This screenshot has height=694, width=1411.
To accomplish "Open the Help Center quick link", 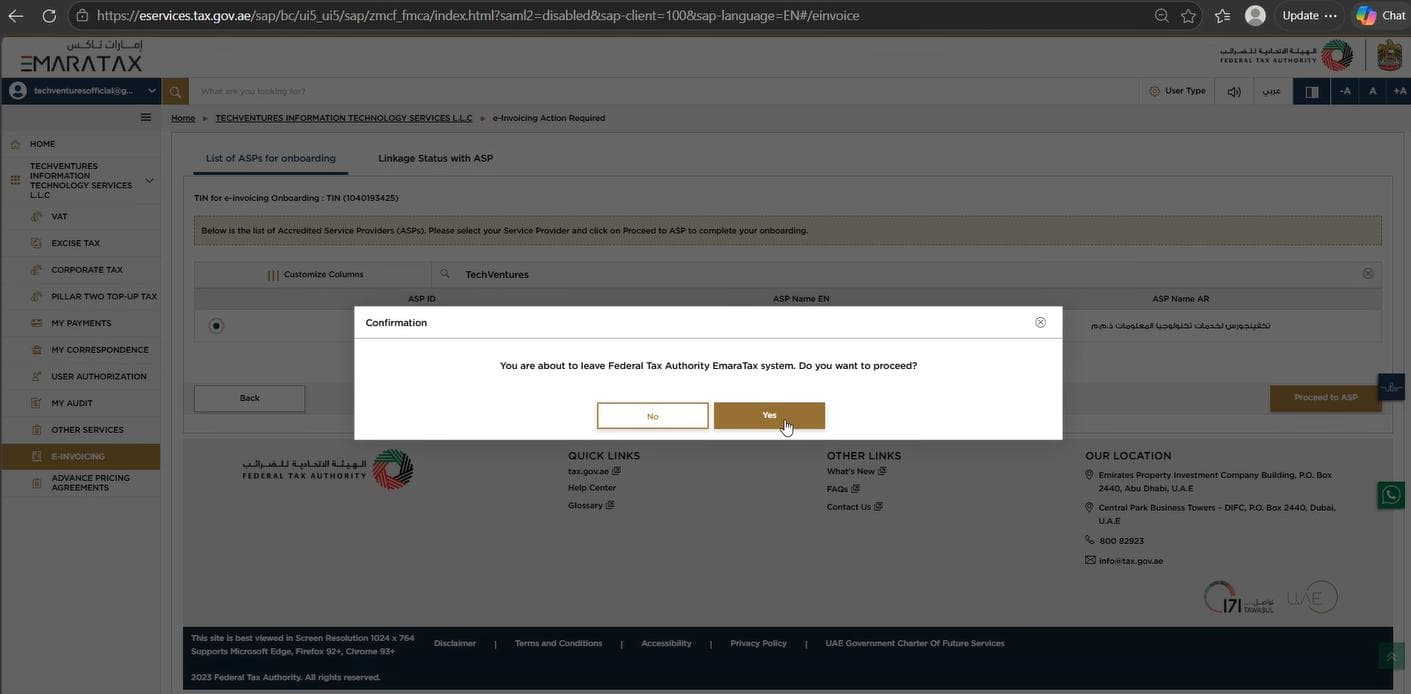I will [x=592, y=488].
